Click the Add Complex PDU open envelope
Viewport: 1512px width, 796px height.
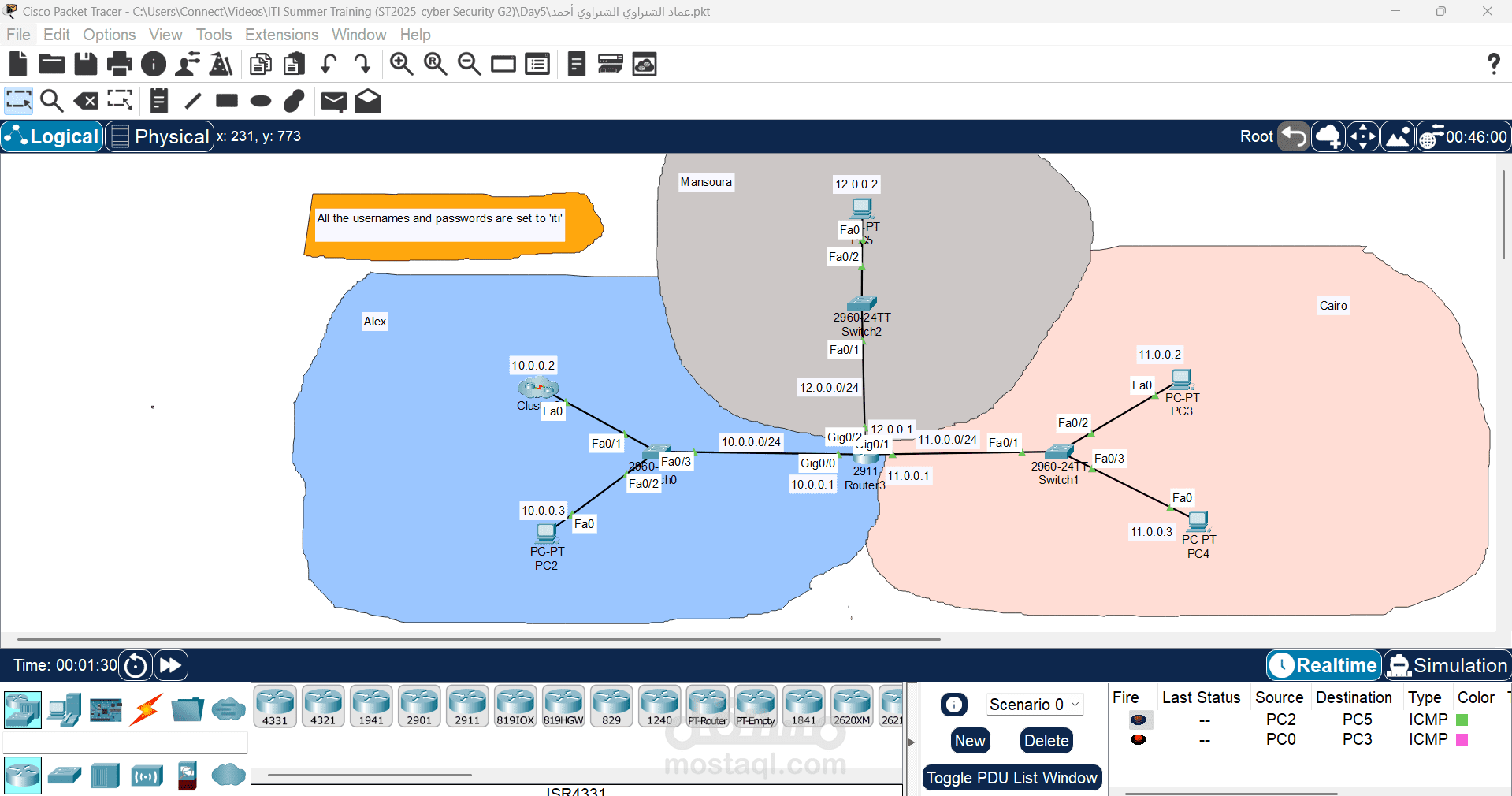pyautogui.click(x=368, y=101)
